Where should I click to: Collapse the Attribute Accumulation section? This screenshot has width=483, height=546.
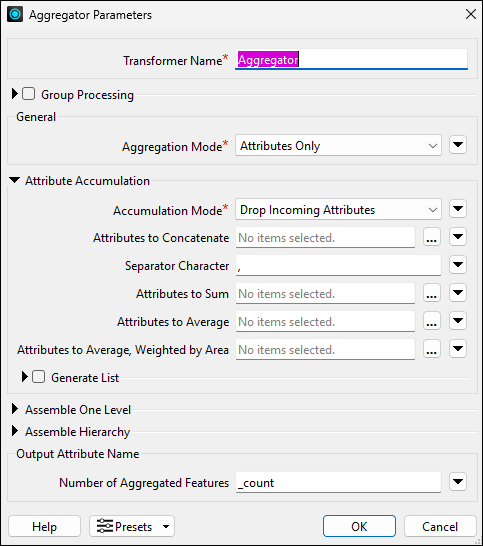(x=15, y=180)
